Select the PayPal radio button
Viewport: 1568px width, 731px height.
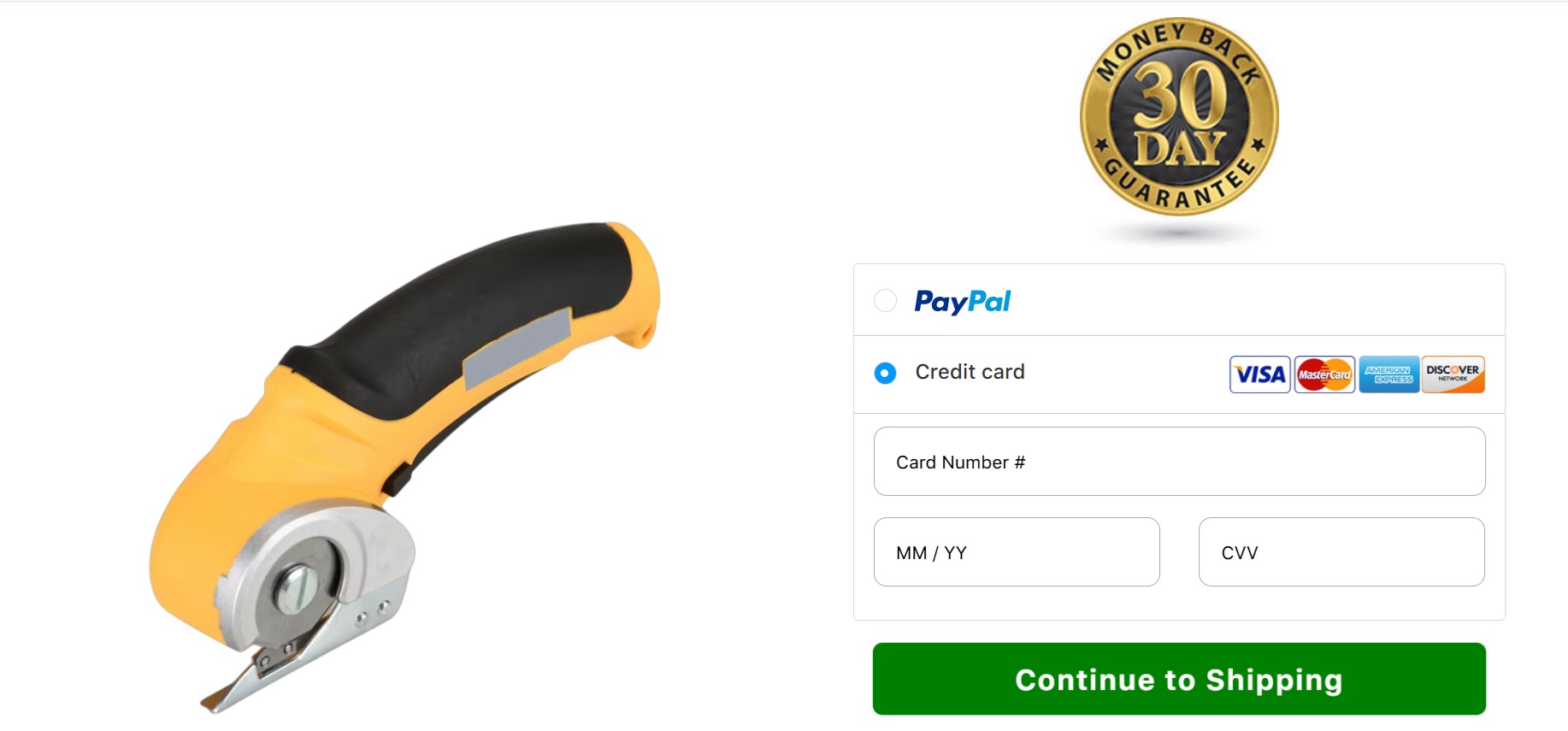885,301
